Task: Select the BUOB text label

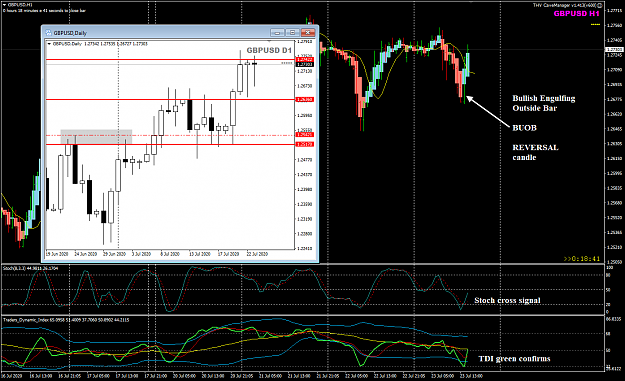Action: [524, 128]
